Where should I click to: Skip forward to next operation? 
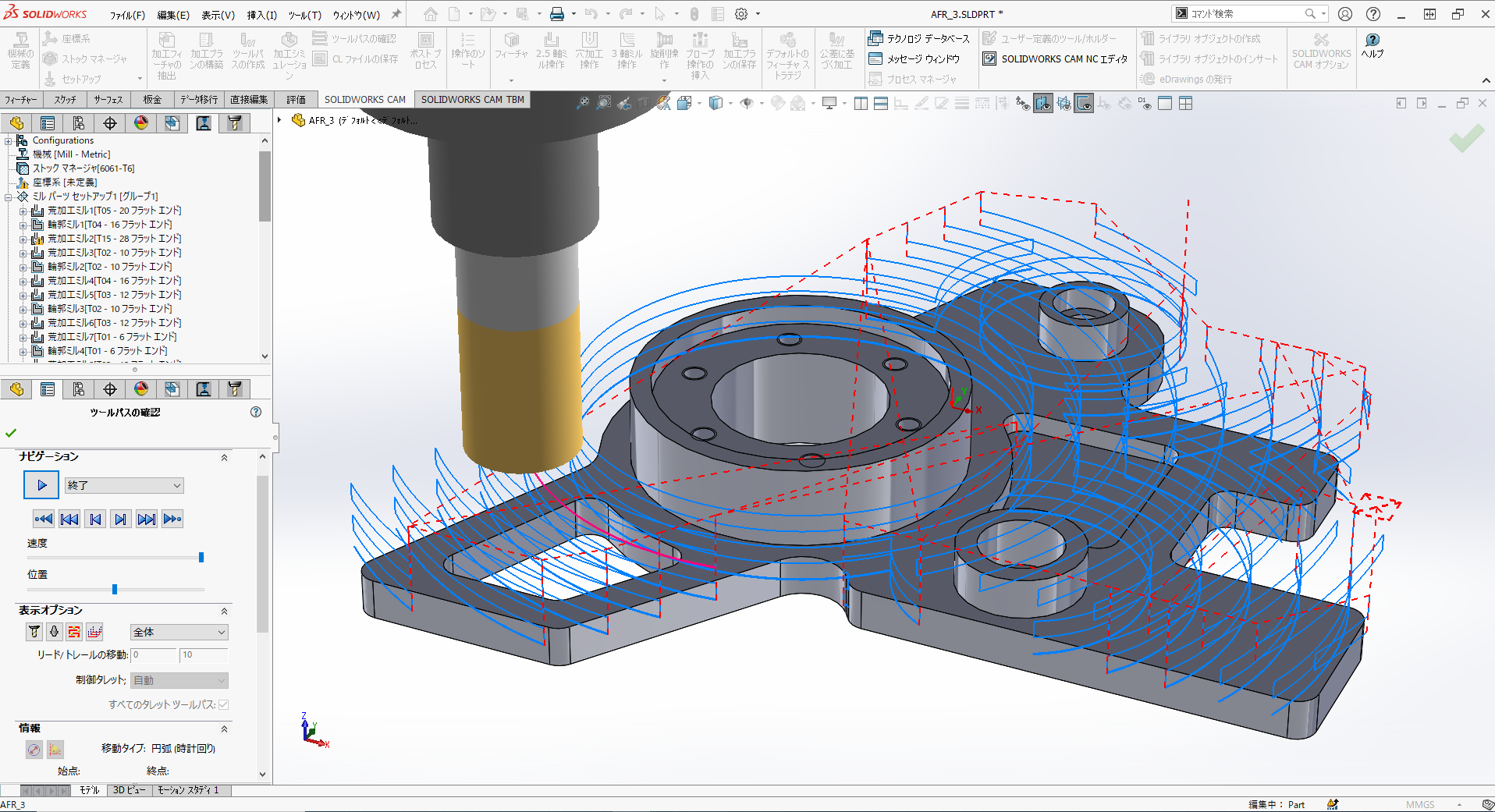click(147, 519)
